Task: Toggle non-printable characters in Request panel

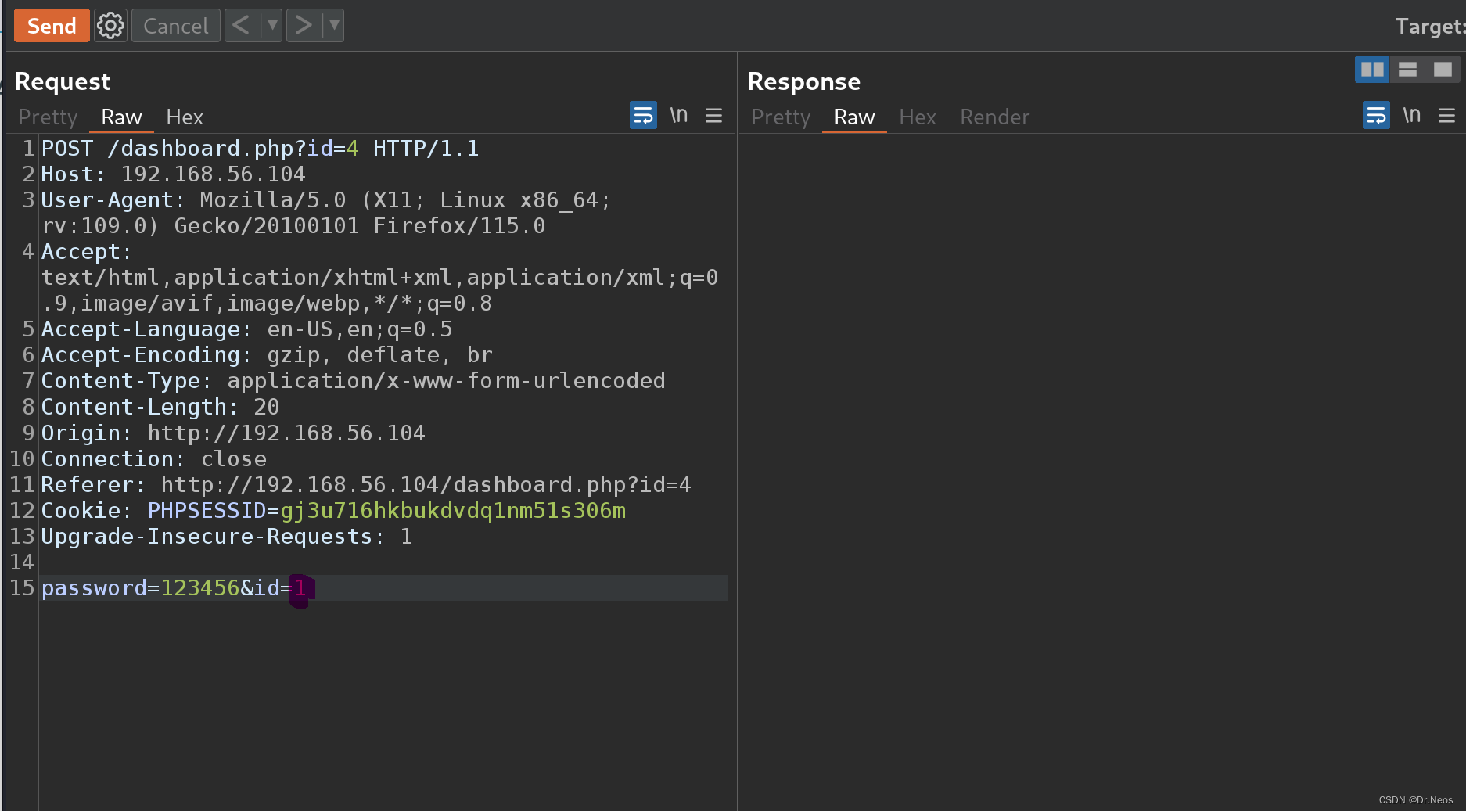Action: click(x=679, y=116)
